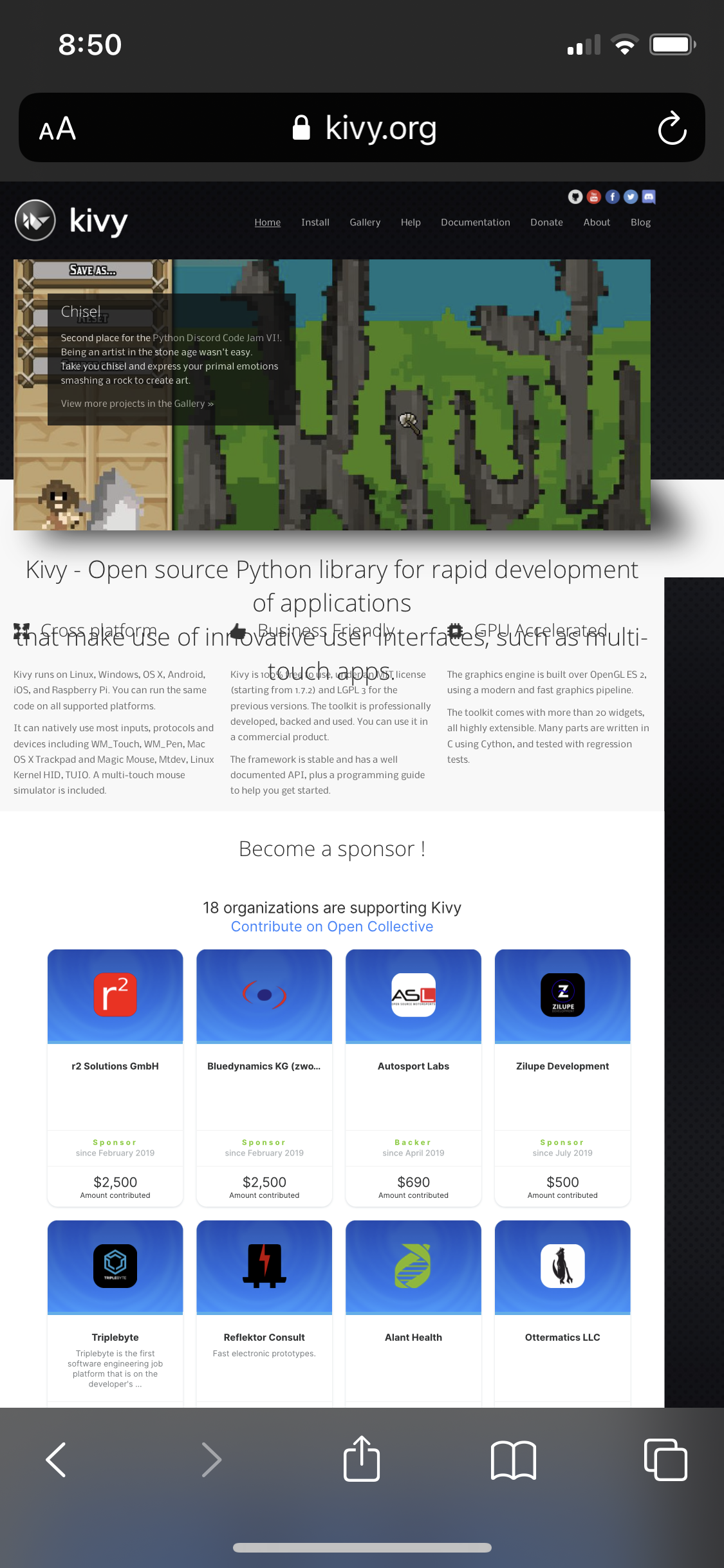Open the About menu item
This screenshot has width=724, height=1568.
[x=597, y=222]
